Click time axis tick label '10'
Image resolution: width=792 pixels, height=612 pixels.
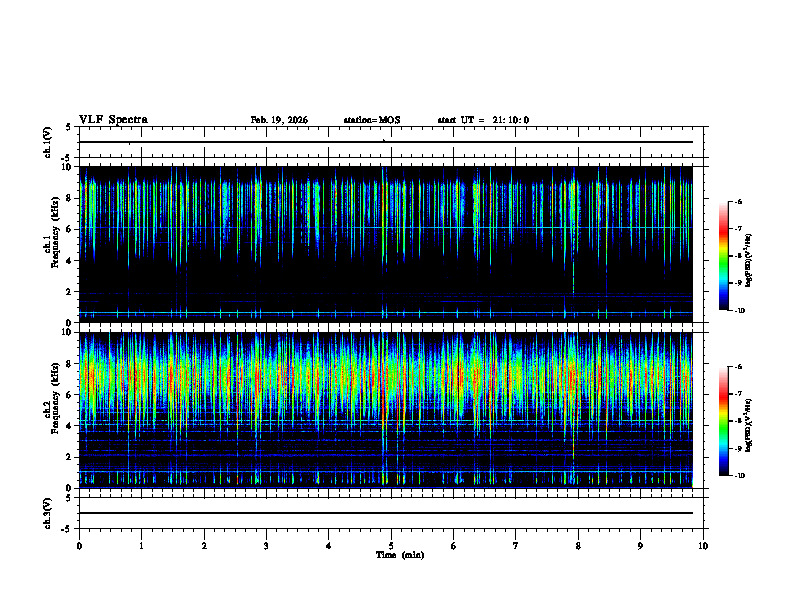tap(703, 546)
